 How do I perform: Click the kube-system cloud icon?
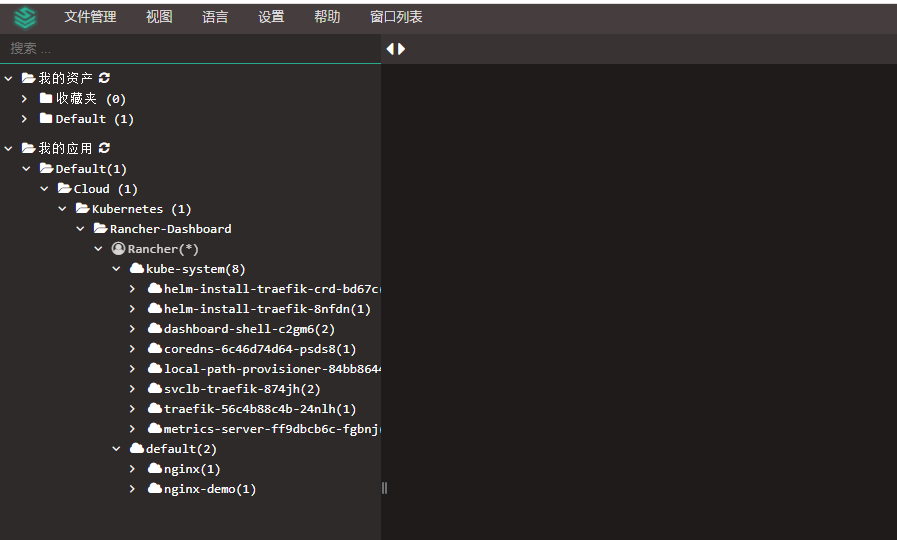pyautogui.click(x=137, y=268)
